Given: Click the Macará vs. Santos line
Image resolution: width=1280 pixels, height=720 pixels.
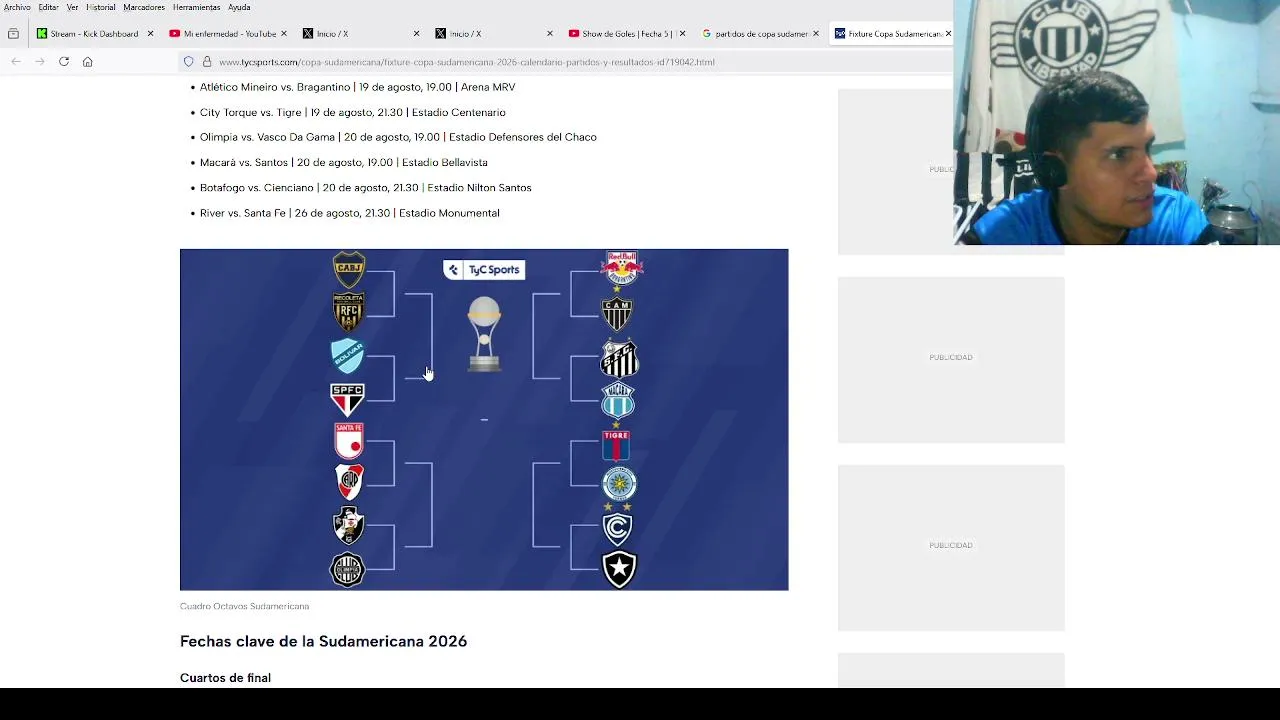Looking at the screenshot, I should (x=344, y=163).
